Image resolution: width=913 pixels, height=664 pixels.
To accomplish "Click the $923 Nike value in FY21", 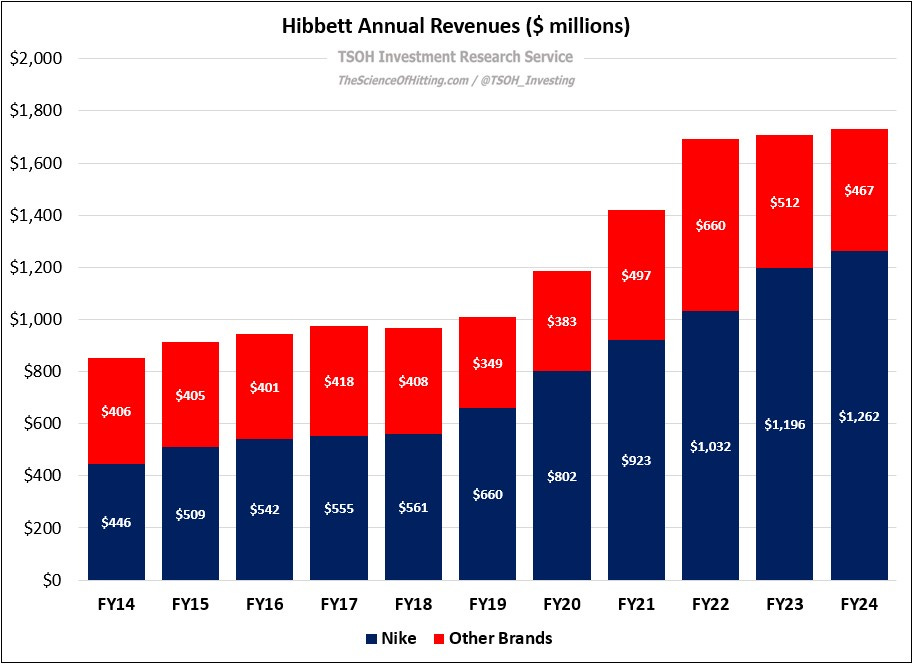I will 636,460.
